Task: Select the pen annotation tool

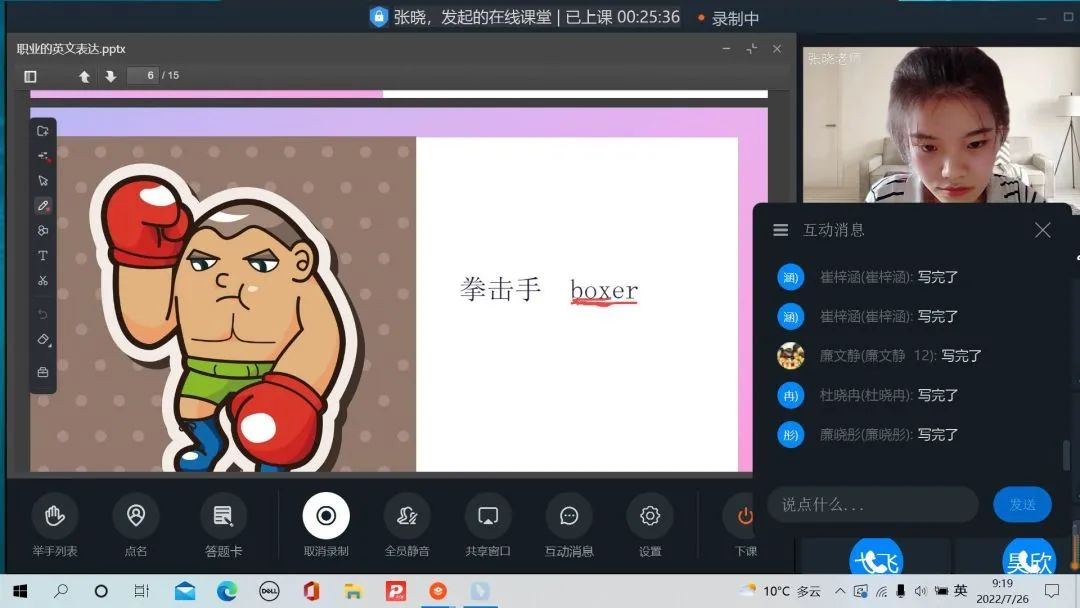Action: click(43, 206)
